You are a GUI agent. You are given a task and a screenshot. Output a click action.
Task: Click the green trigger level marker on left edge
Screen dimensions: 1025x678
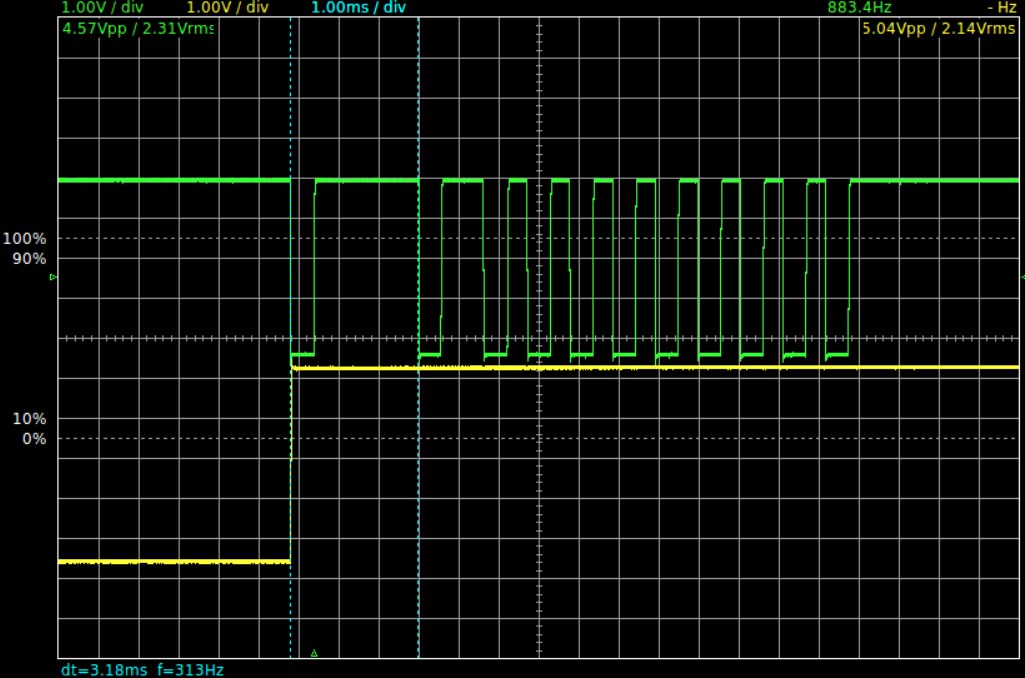(54, 277)
